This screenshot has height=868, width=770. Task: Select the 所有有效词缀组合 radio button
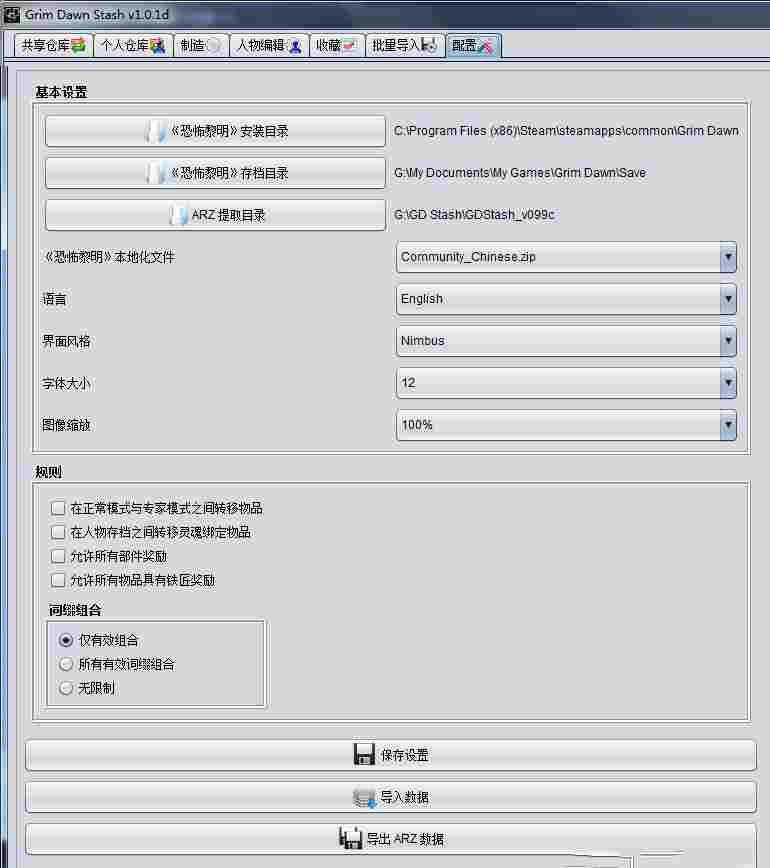[x=66, y=664]
